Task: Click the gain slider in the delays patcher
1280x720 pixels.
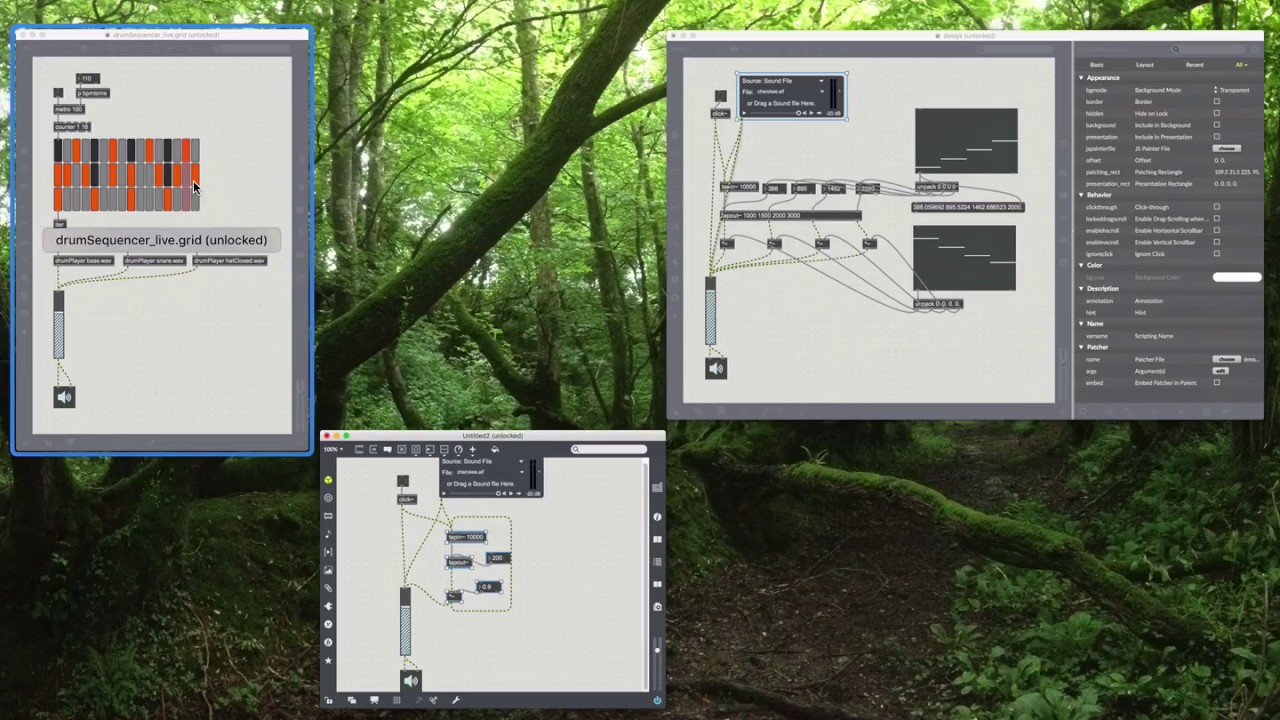Action: (x=710, y=311)
